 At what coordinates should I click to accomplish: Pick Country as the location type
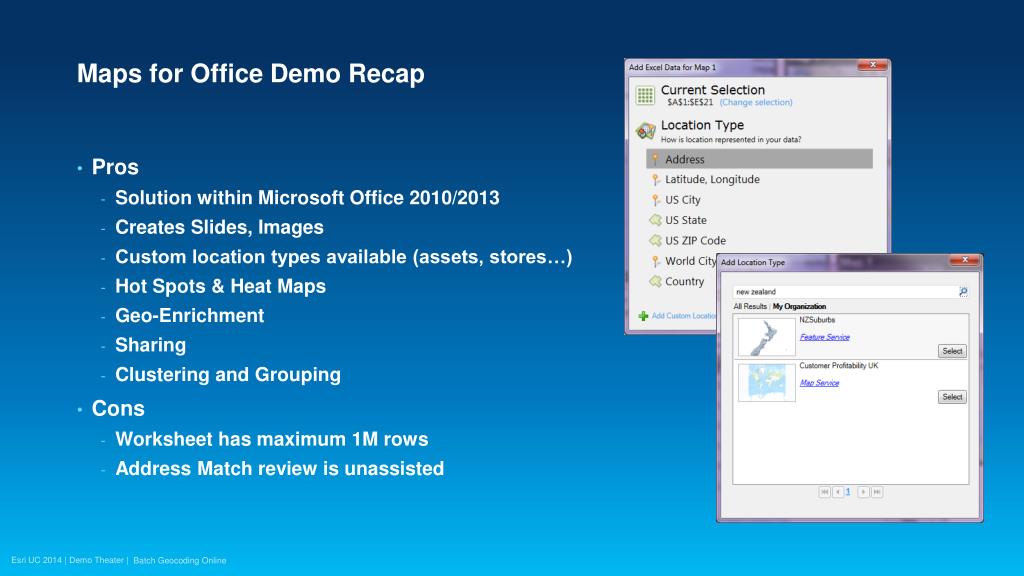(x=684, y=281)
